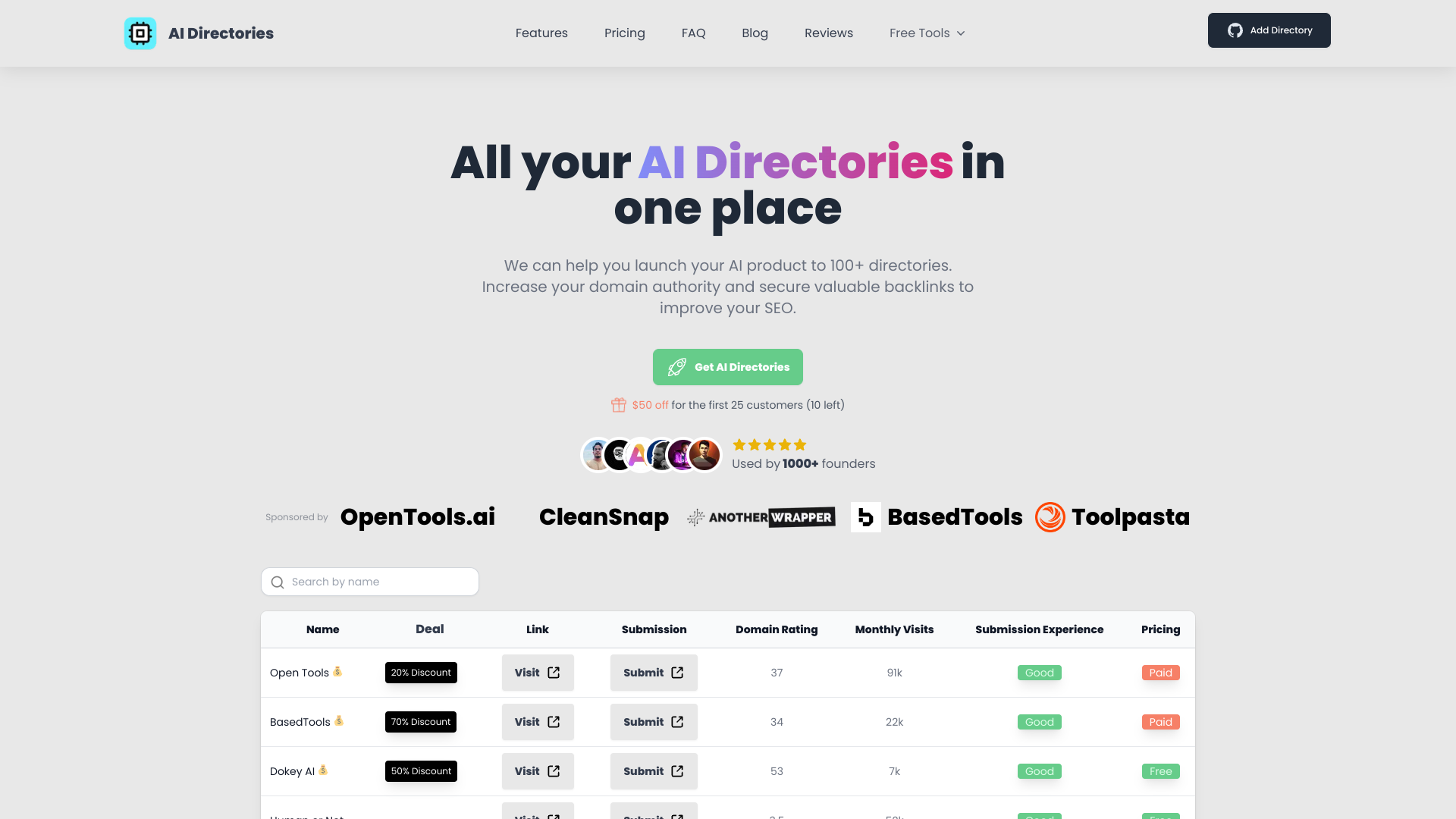Toggle the Free pricing badge for Dokey AI
Viewport: 1456px width, 819px height.
coord(1160,771)
